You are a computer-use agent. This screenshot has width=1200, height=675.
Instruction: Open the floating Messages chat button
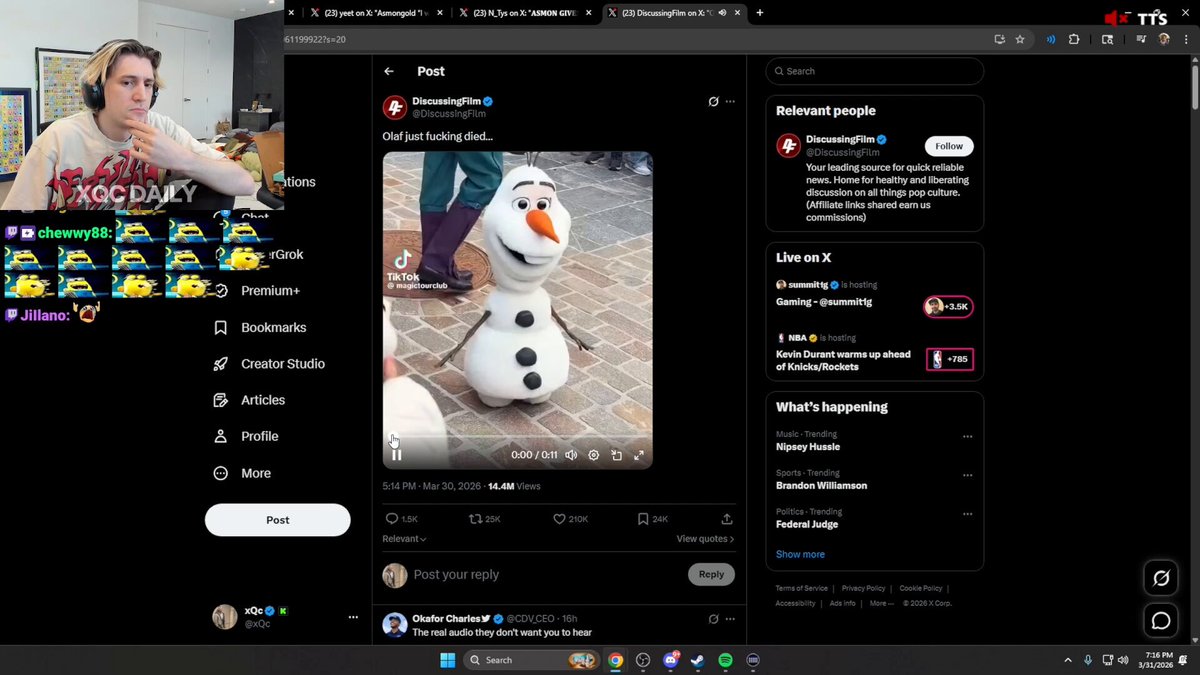(1161, 621)
